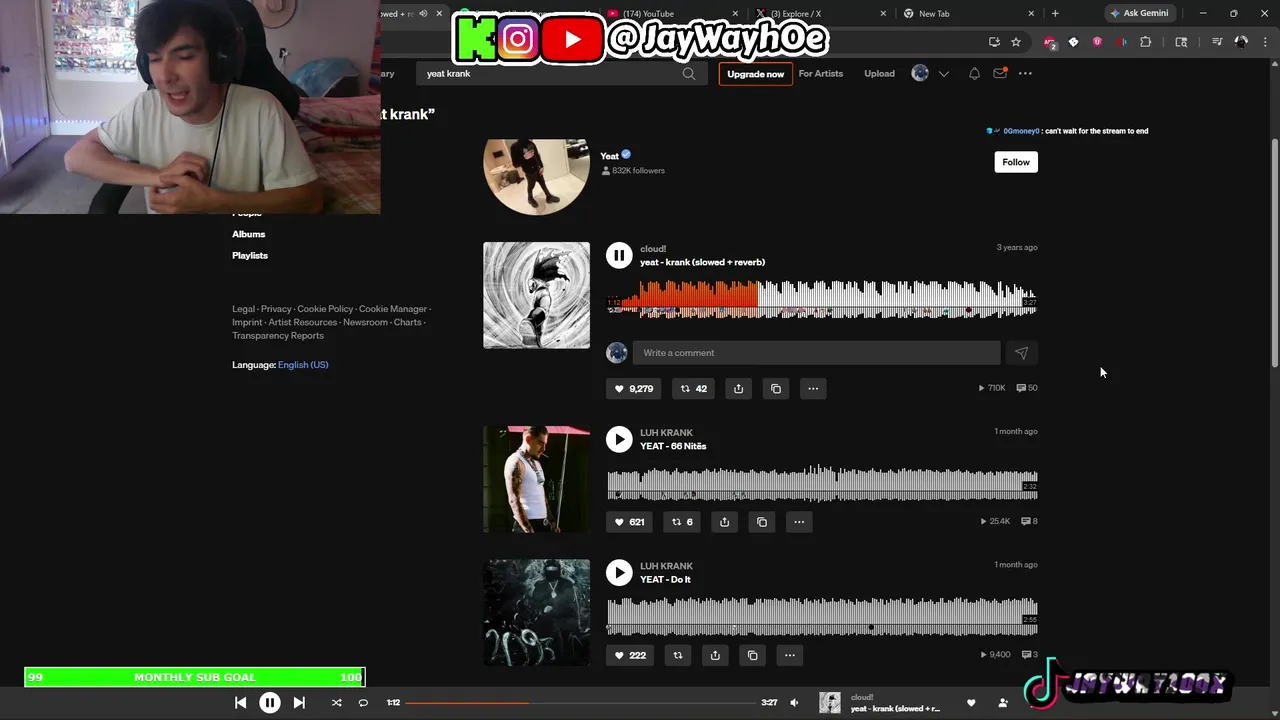The image size is (1280, 720).
Task: Click the search magnifier icon in SoundCloud header
Action: (688, 73)
